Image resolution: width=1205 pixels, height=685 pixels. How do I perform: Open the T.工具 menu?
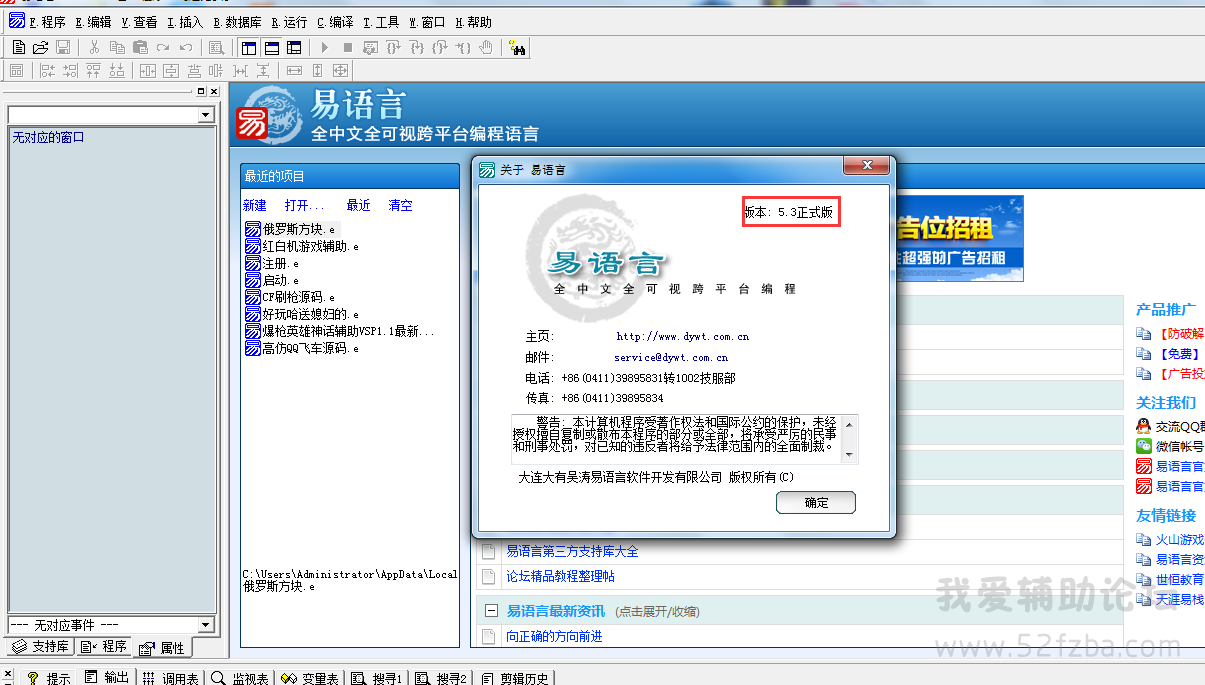381,22
